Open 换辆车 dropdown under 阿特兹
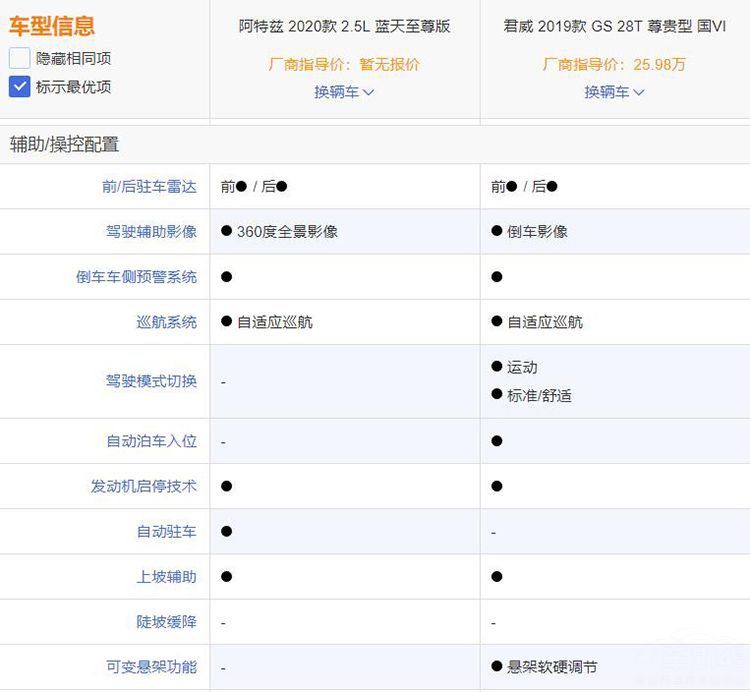This screenshot has width=750, height=692. click(344, 92)
